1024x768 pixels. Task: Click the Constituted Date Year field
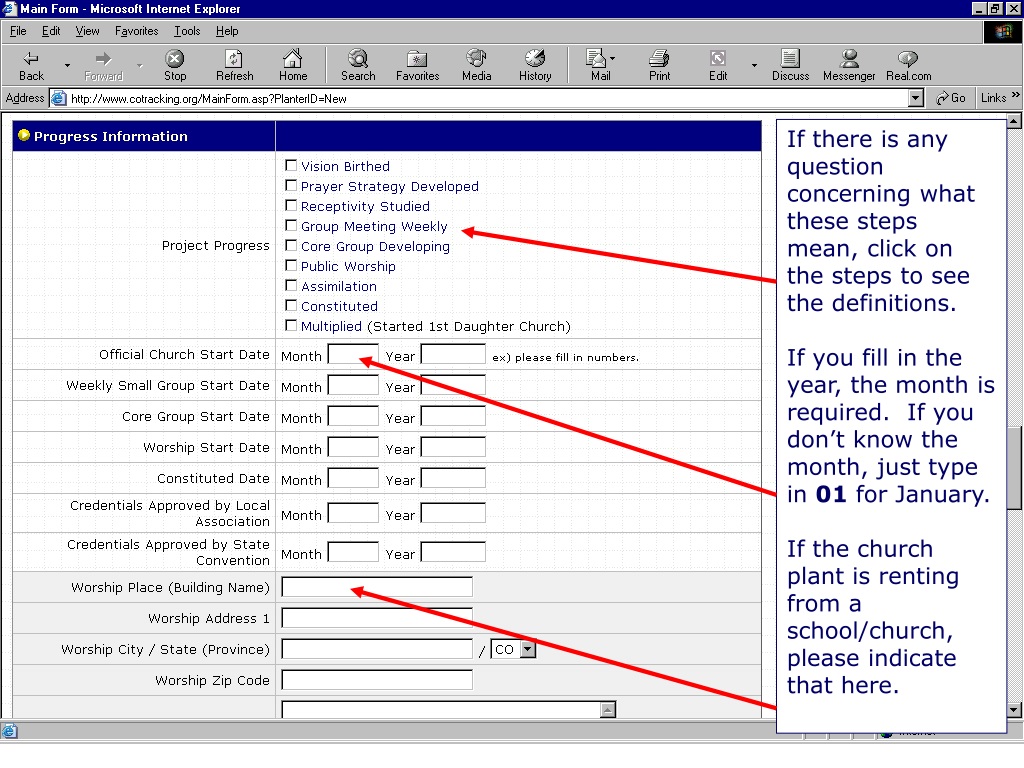point(453,478)
